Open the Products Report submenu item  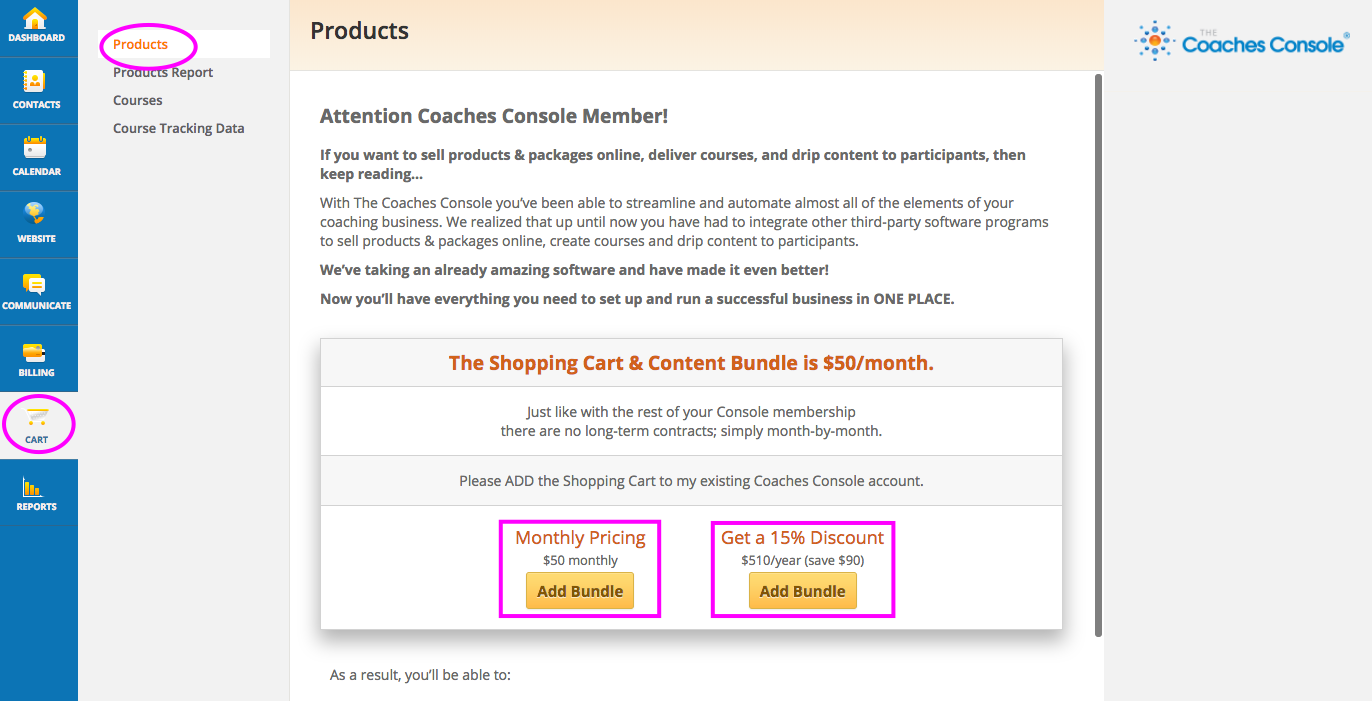click(163, 73)
